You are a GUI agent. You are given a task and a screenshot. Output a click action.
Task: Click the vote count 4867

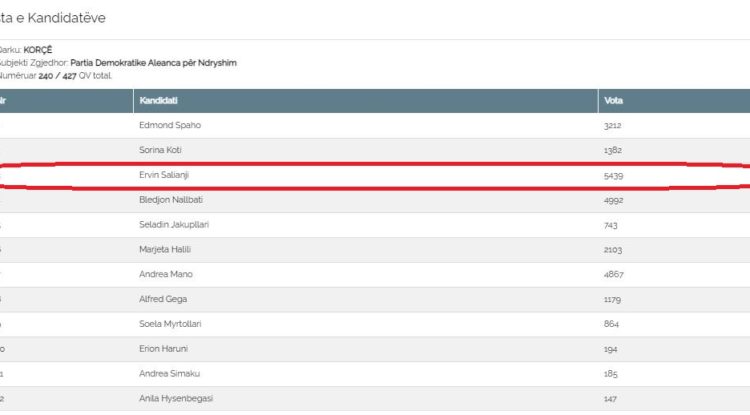coord(613,275)
